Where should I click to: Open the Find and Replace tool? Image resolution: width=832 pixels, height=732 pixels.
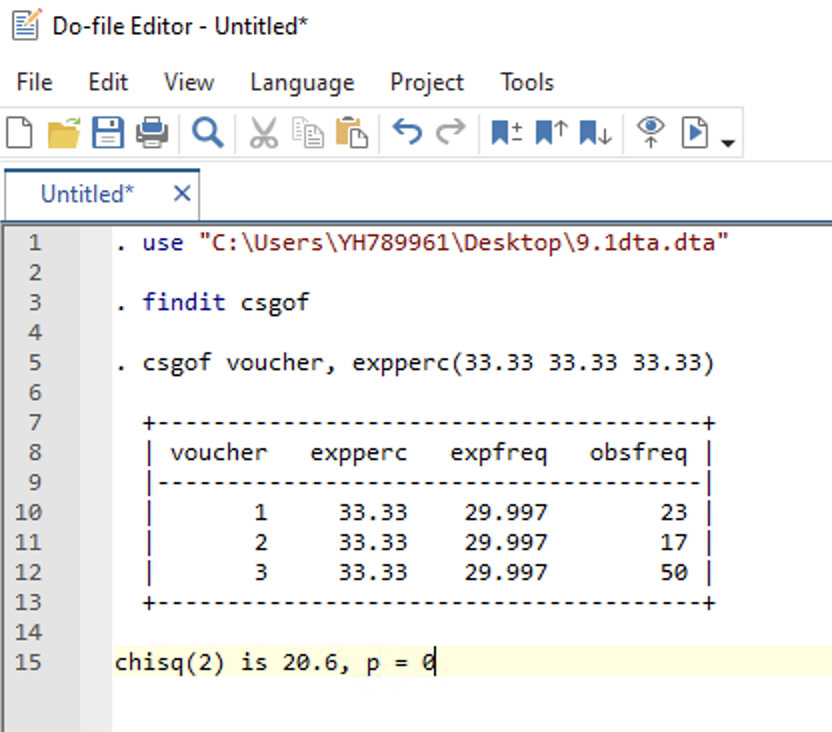(x=204, y=131)
